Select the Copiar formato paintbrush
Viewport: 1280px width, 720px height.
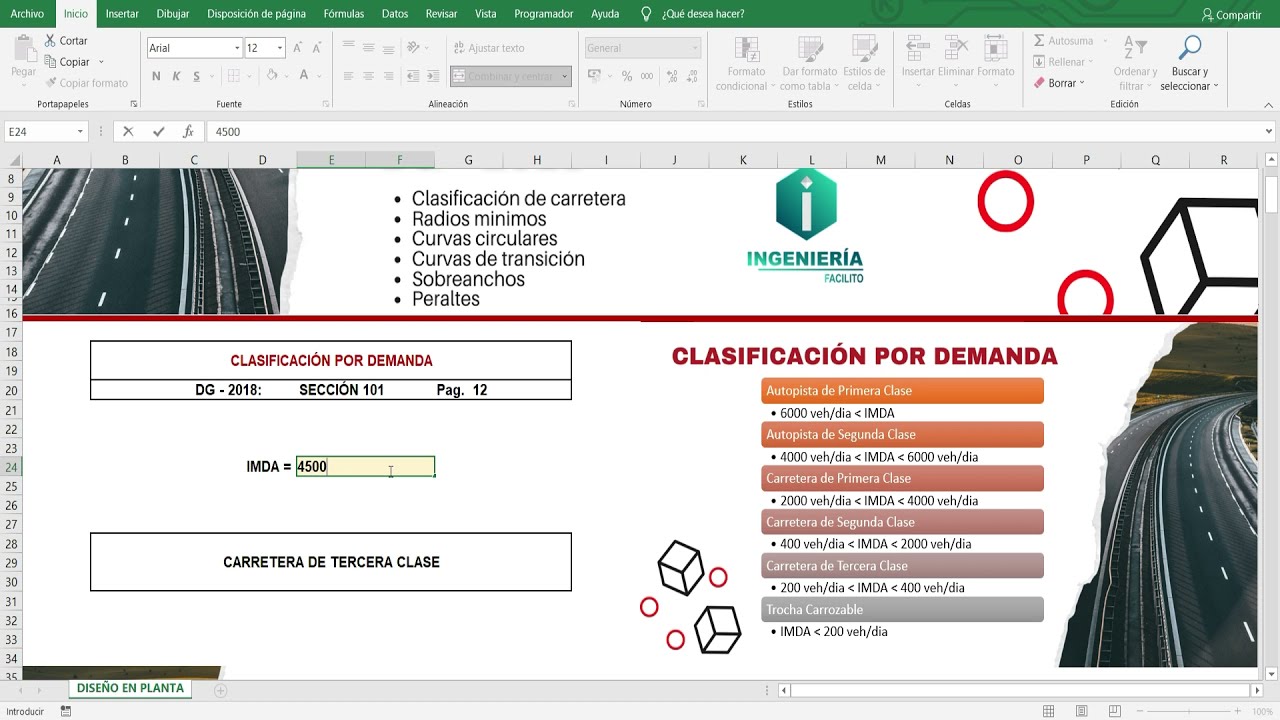coord(50,83)
